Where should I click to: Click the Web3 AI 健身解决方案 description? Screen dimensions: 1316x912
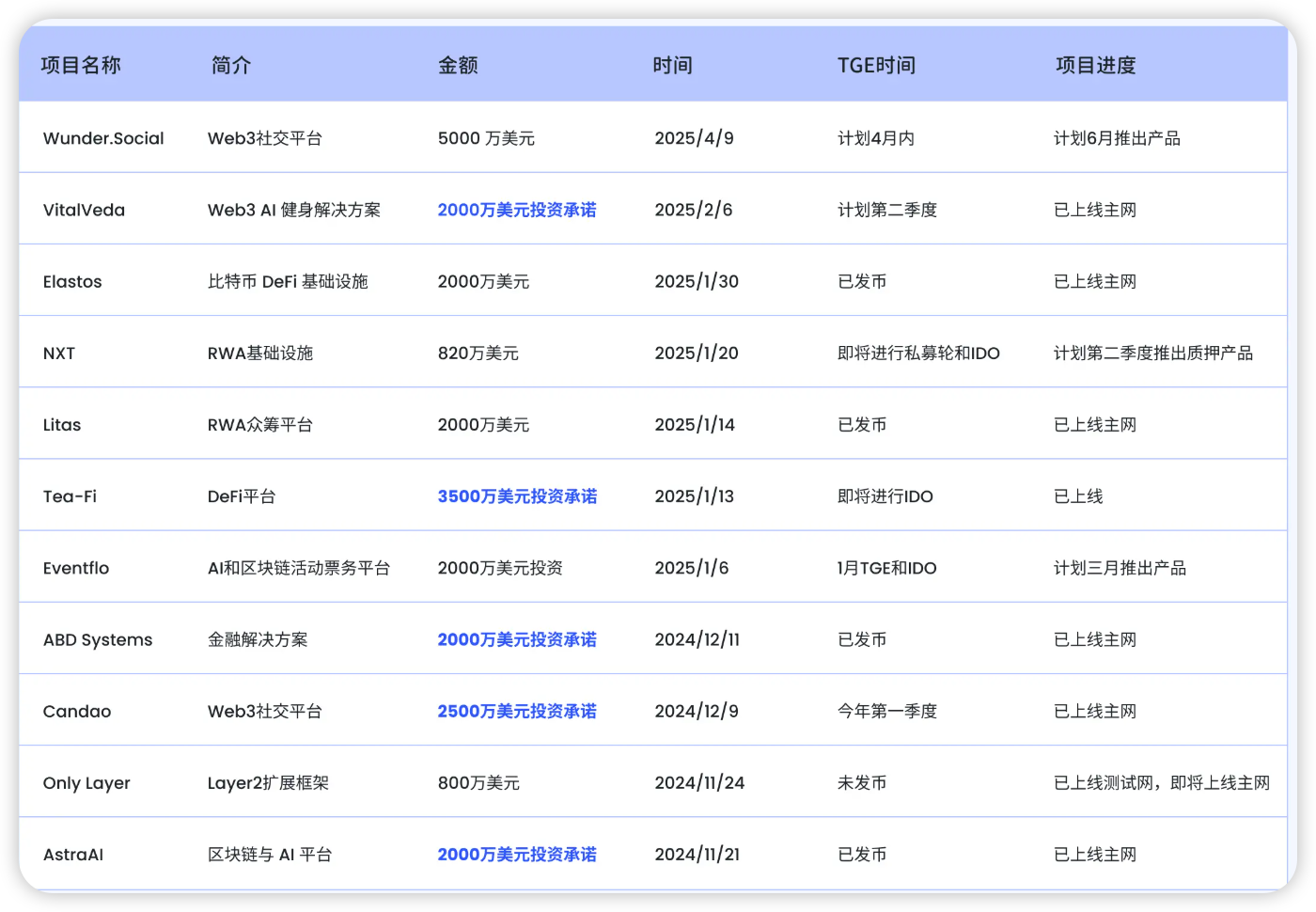[294, 210]
